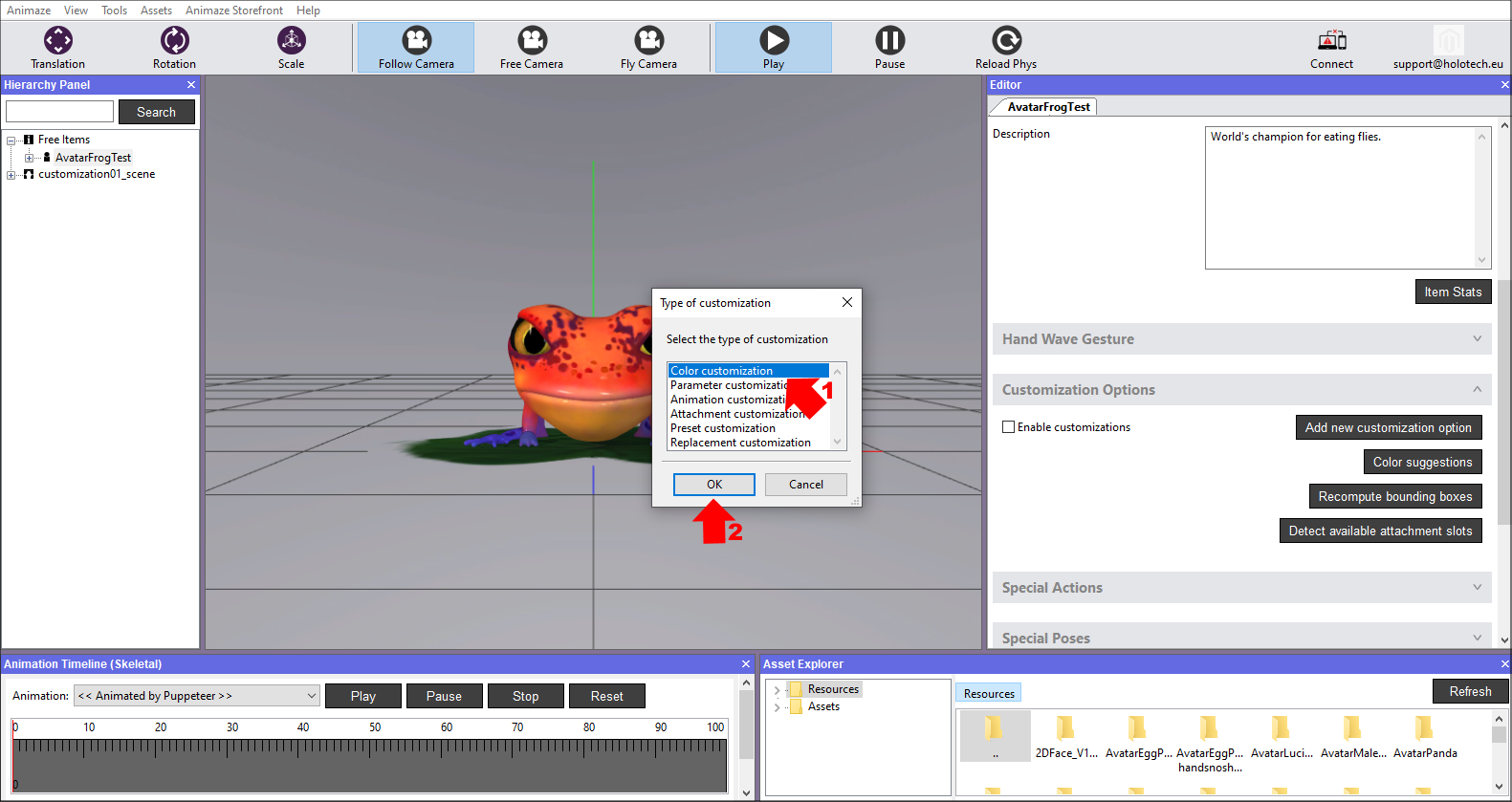Select the Translation tool icon
The height and width of the screenshot is (802, 1512).
tap(57, 41)
